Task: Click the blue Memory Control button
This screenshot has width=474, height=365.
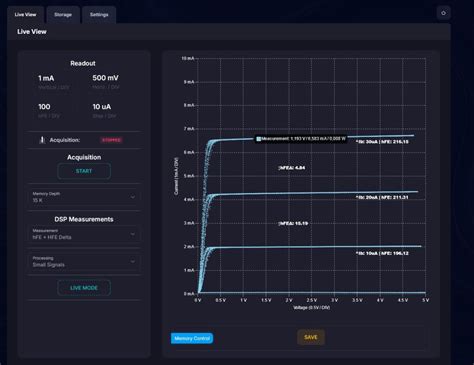Action: point(192,338)
